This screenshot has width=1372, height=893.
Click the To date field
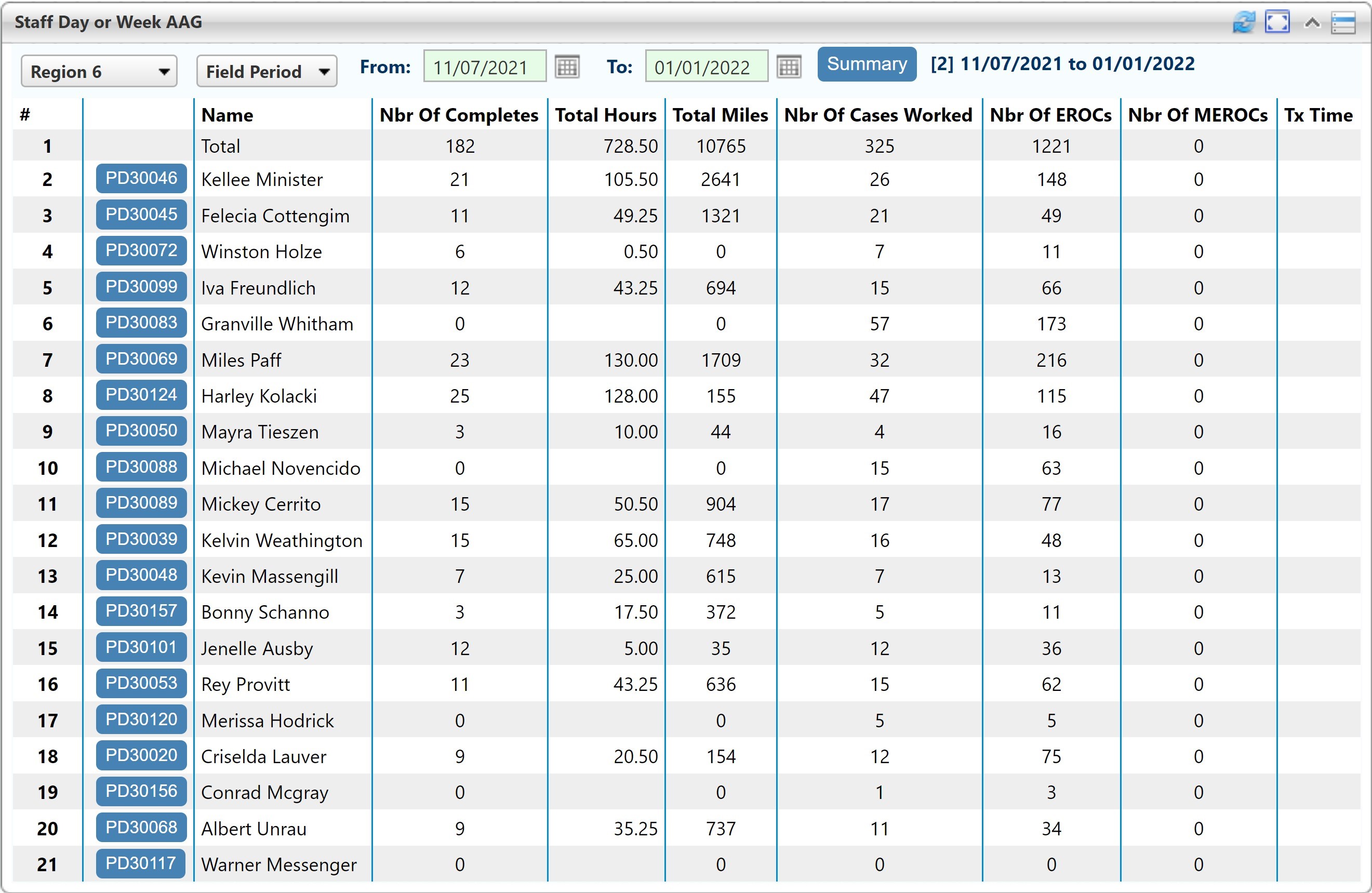[x=706, y=67]
